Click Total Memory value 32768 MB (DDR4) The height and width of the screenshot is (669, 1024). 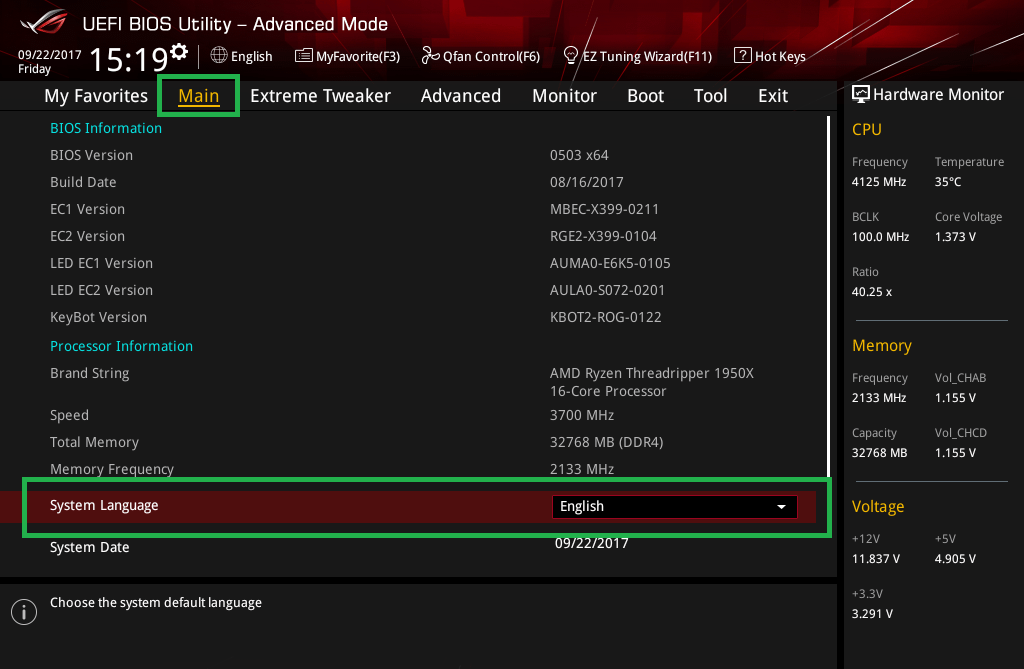[x=606, y=442]
